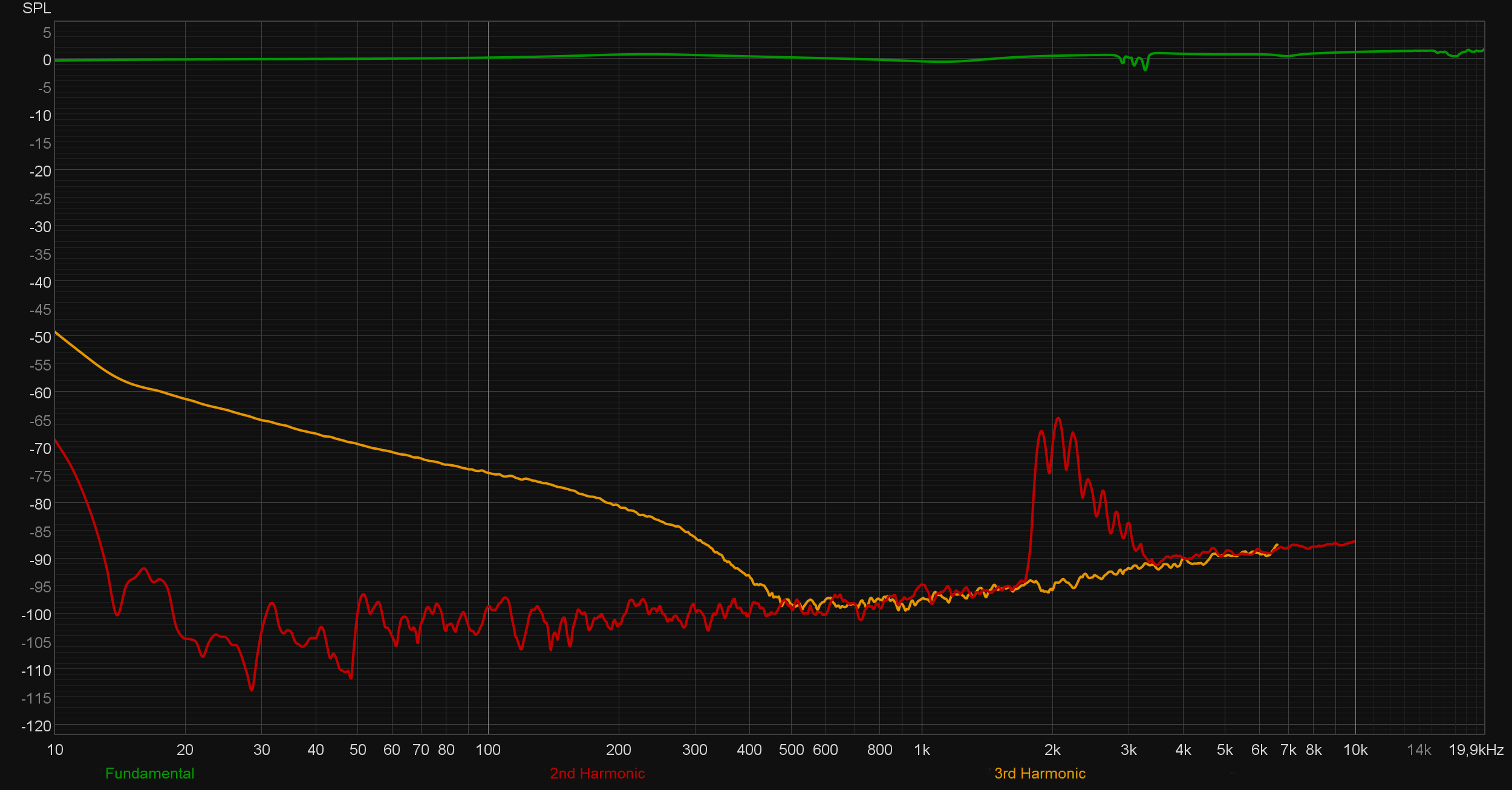Click the SPL axis title
1512x790 pixels.
click(x=36, y=8)
